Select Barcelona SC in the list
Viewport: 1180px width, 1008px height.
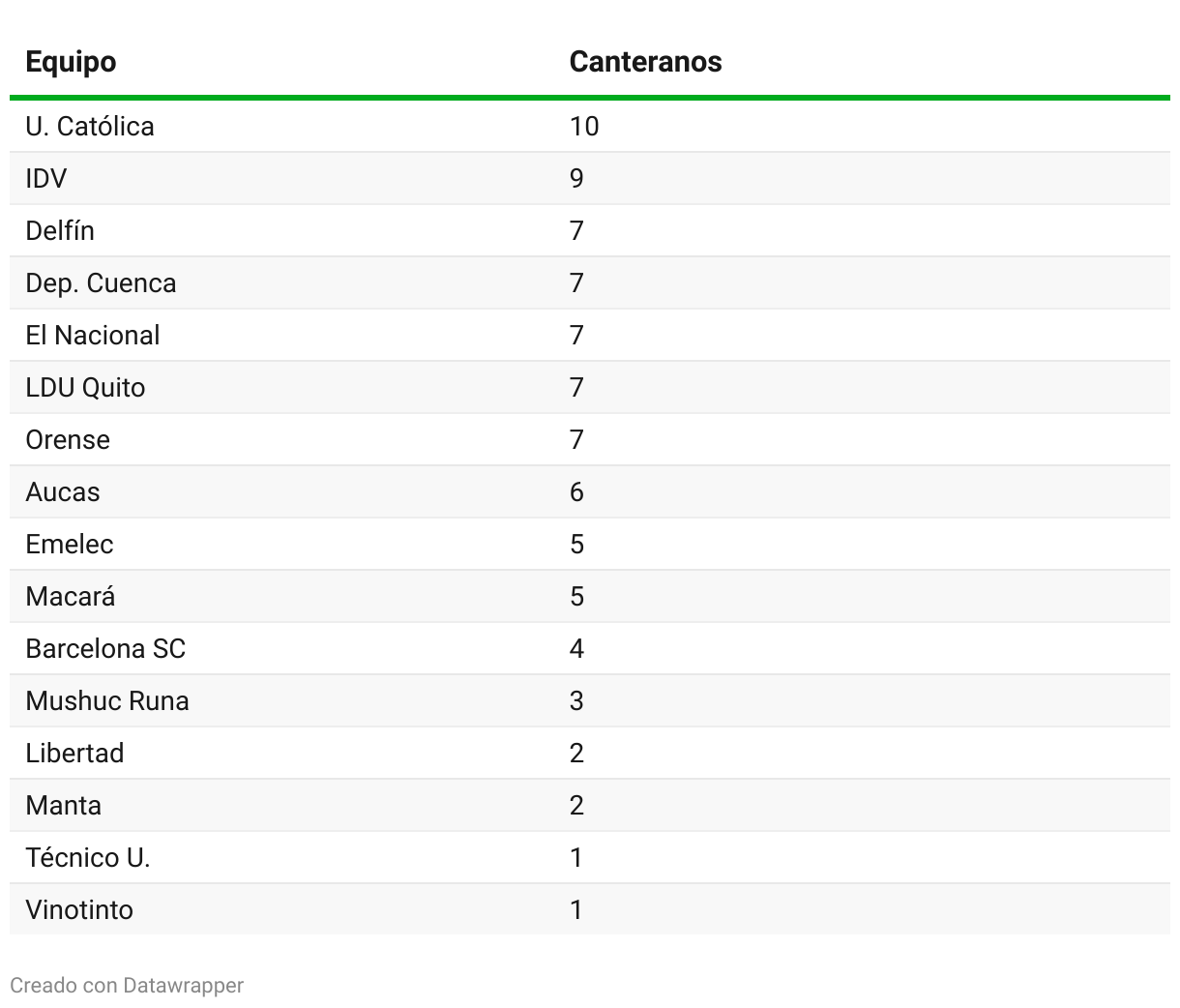[105, 649]
